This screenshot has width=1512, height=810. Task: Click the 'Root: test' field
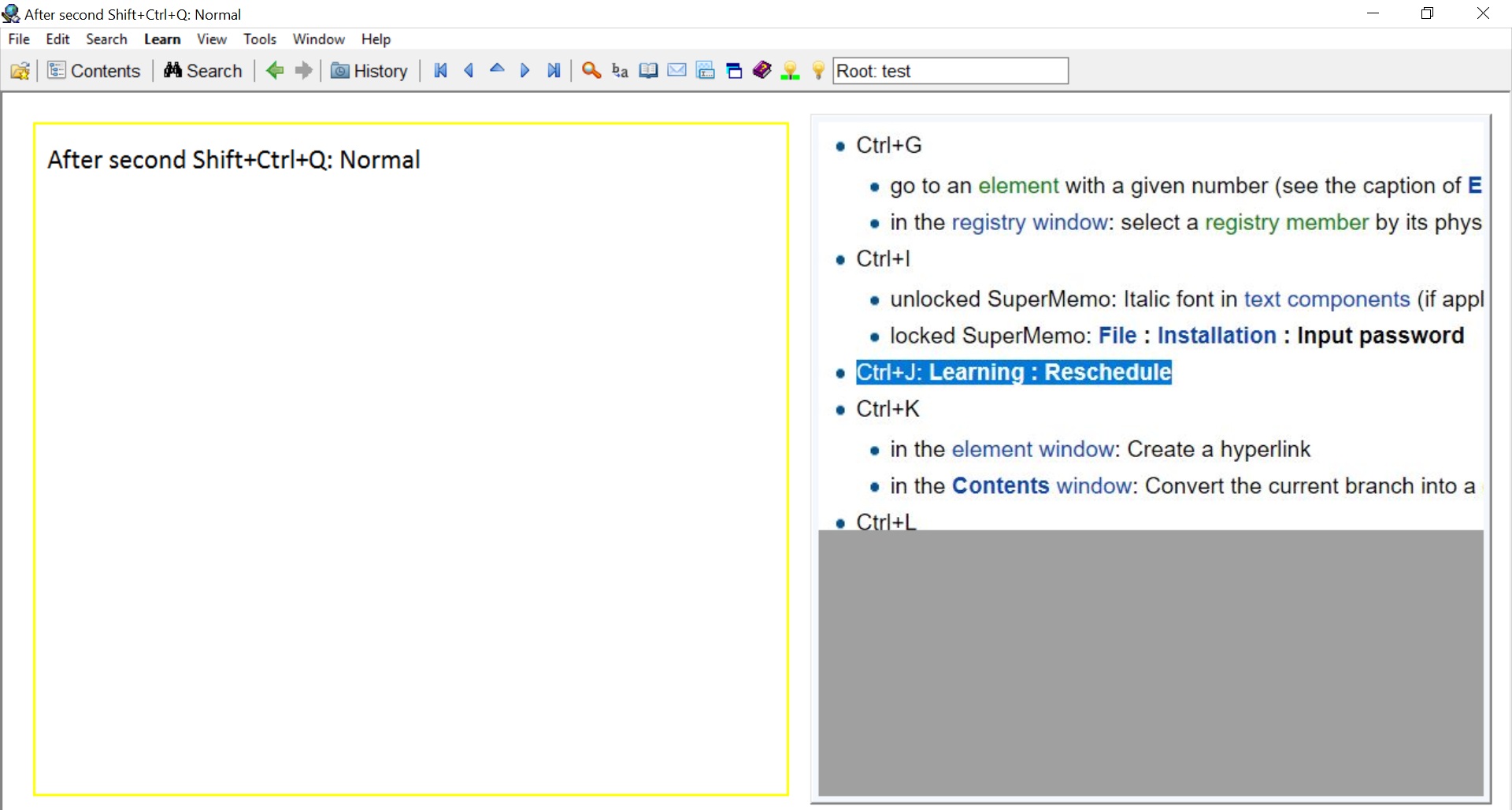tap(951, 71)
